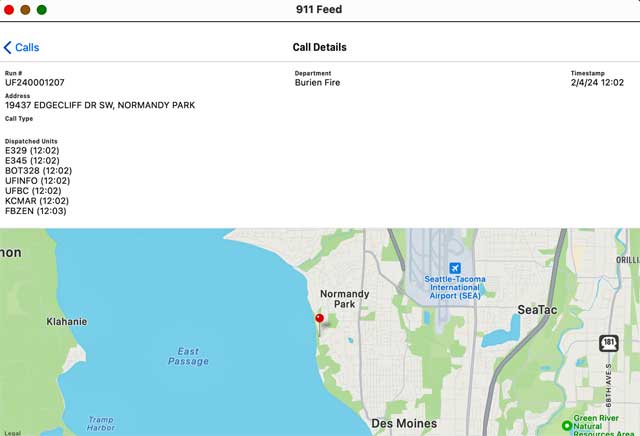
Task: Minimize the 911 Feed window
Action: 25,9
